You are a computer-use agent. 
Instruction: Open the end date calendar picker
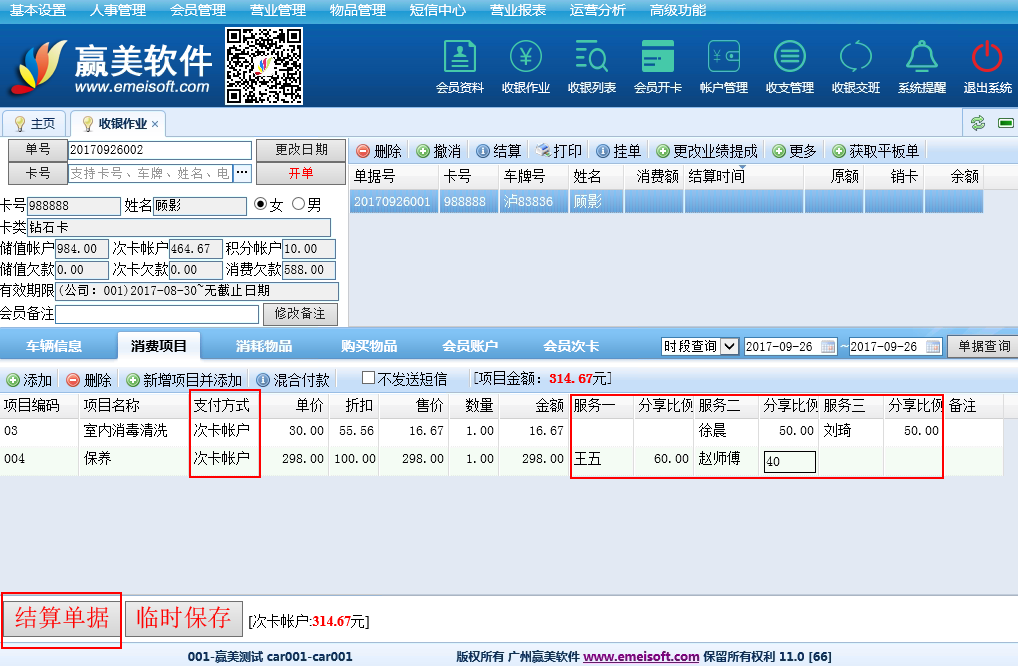pos(933,347)
